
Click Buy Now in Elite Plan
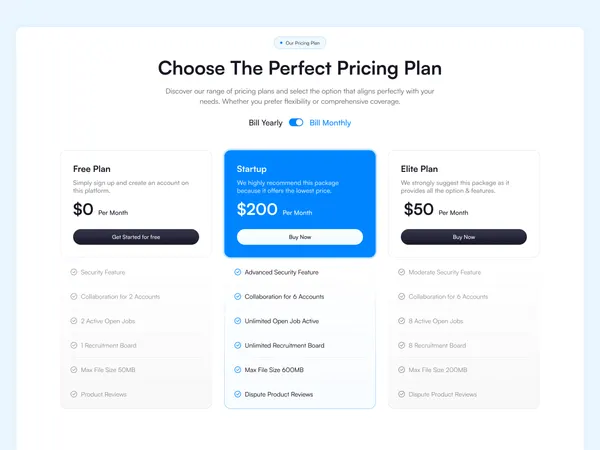tap(463, 237)
